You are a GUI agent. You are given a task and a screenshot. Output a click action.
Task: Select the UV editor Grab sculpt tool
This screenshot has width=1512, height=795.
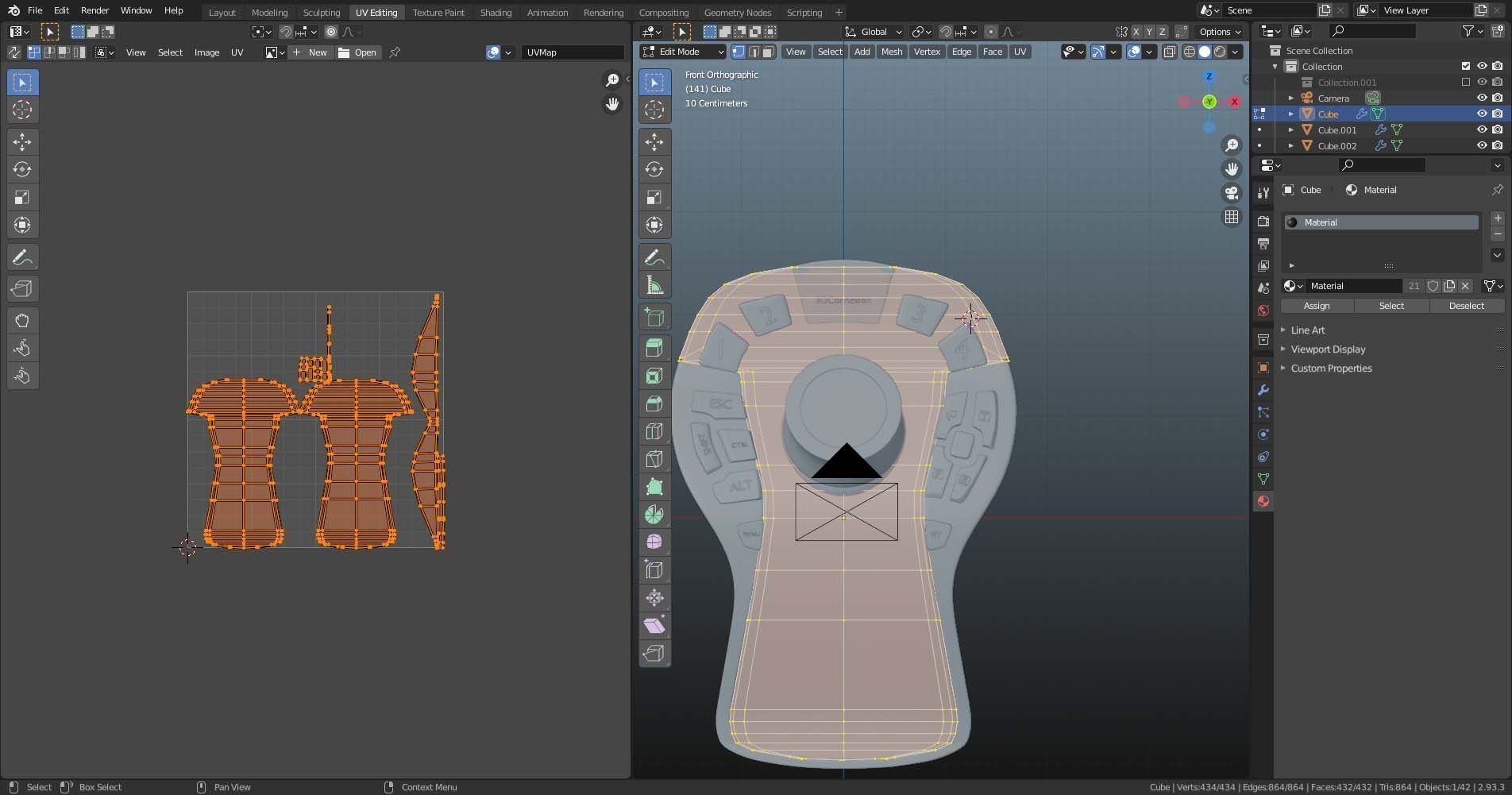[x=22, y=321]
